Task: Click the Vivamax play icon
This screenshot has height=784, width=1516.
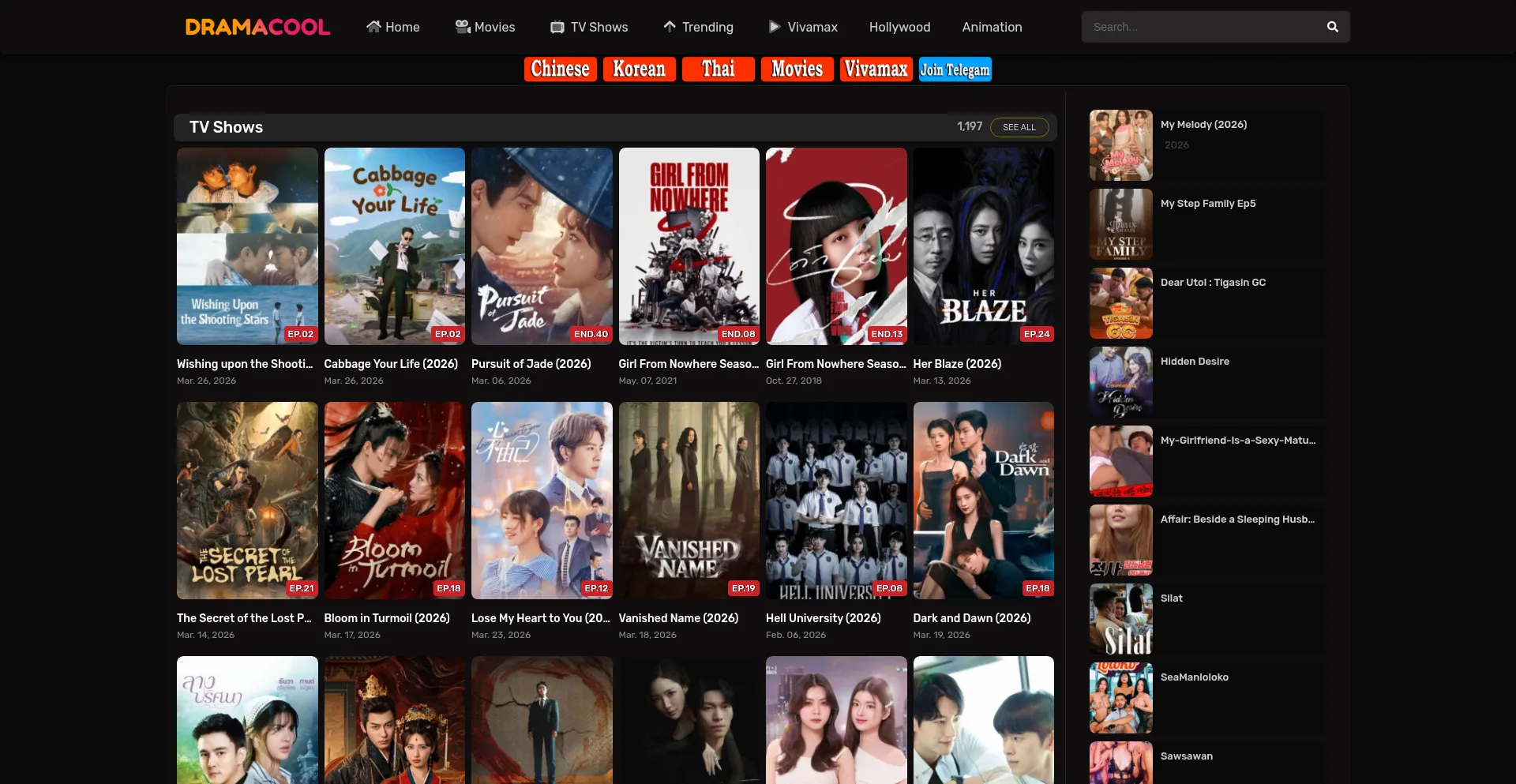Action: coord(775,27)
